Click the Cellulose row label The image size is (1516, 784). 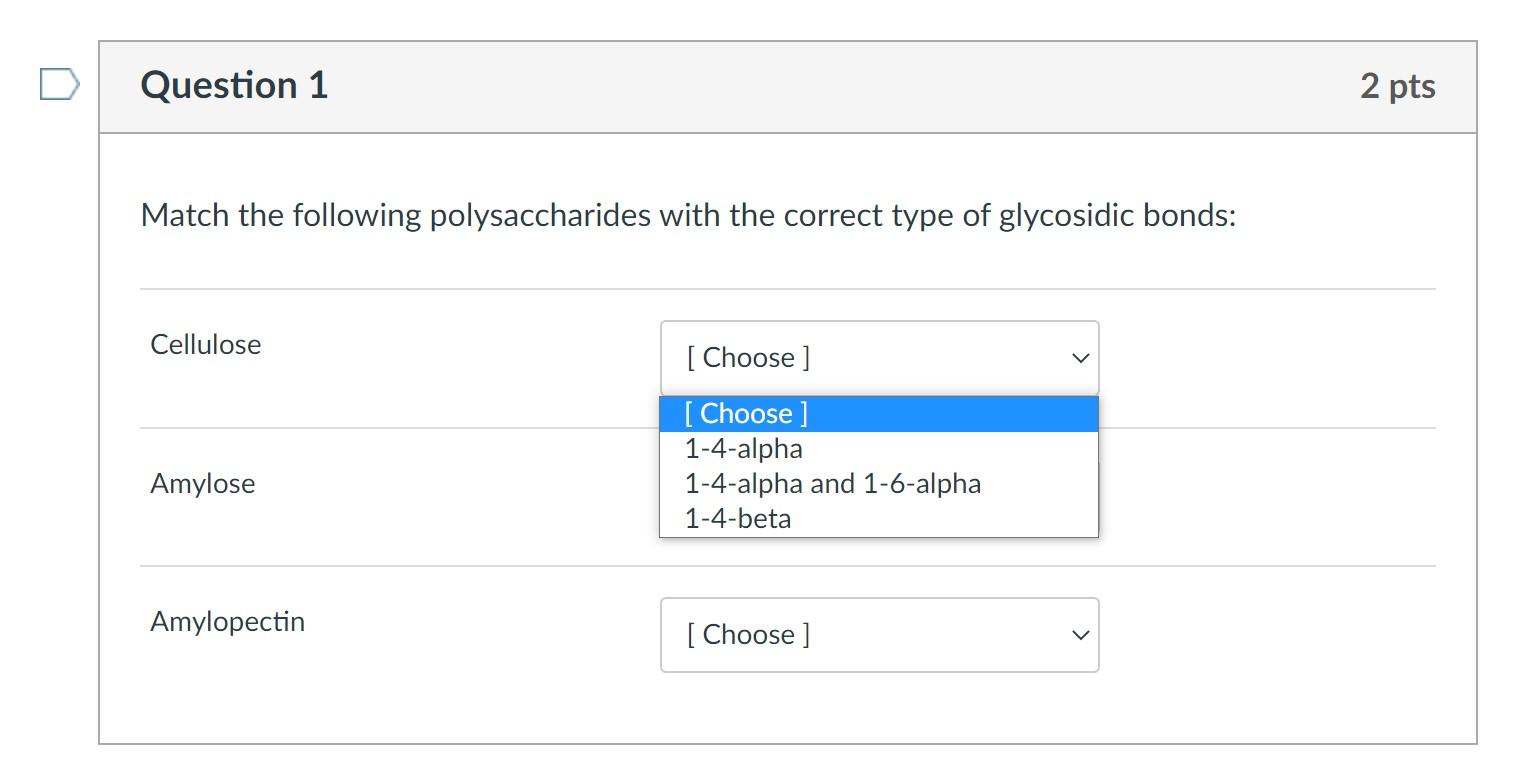click(204, 344)
